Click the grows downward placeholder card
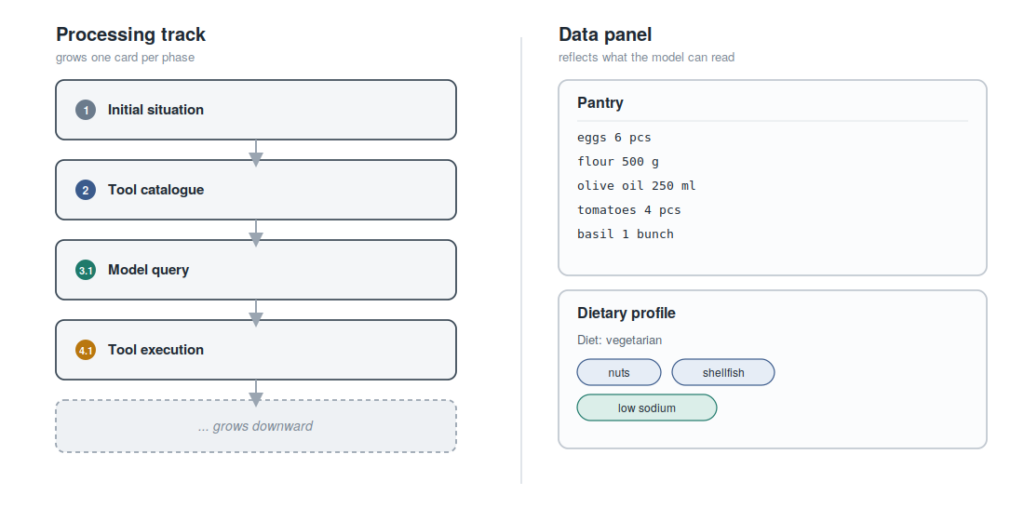 (256, 426)
